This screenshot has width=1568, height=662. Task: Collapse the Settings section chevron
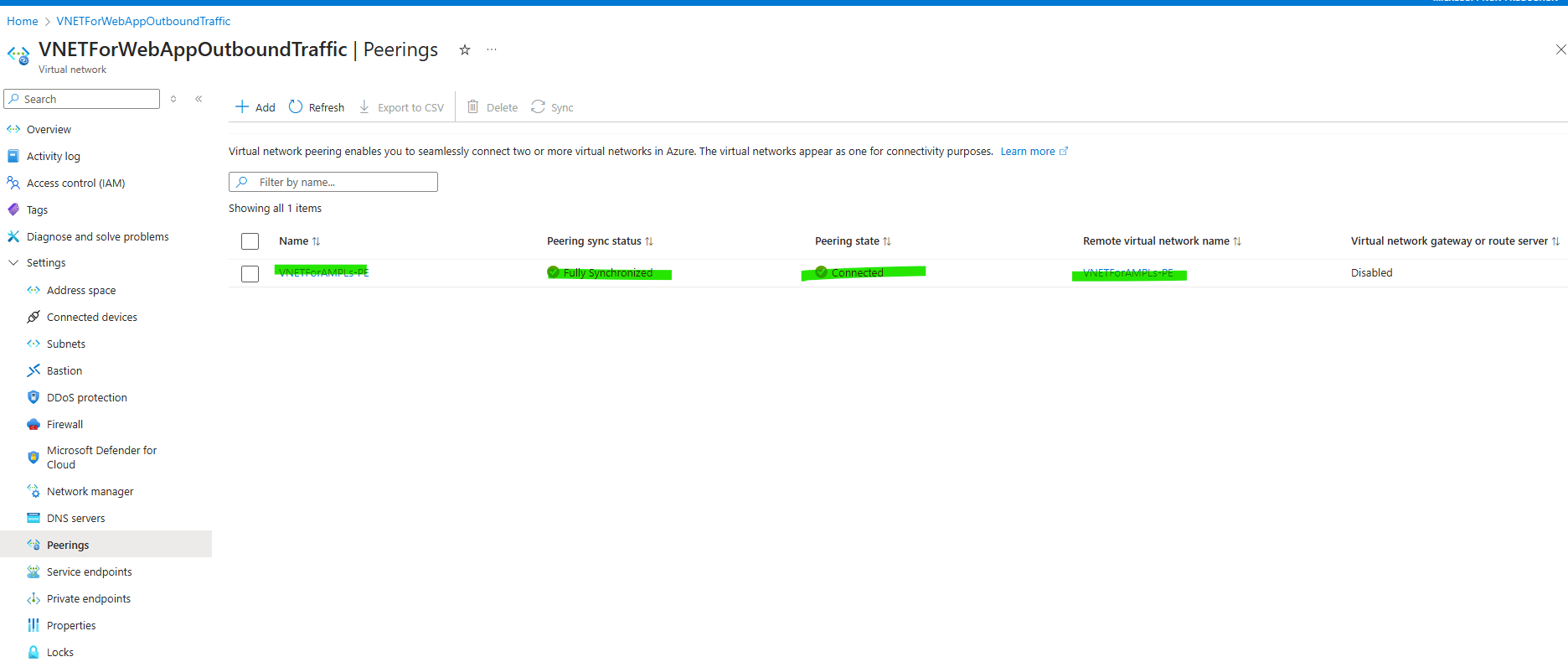tap(13, 262)
